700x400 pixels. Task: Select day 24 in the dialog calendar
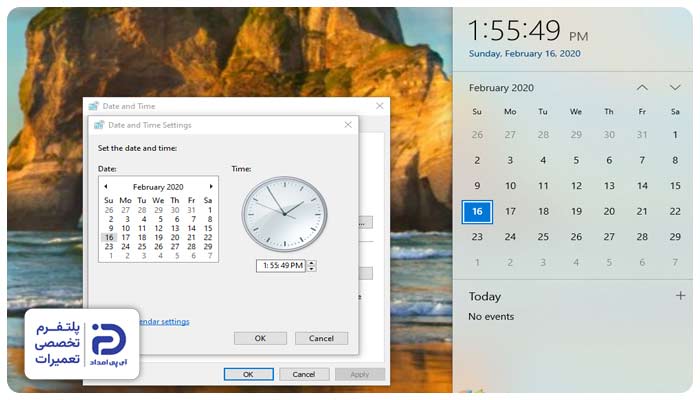(125, 246)
